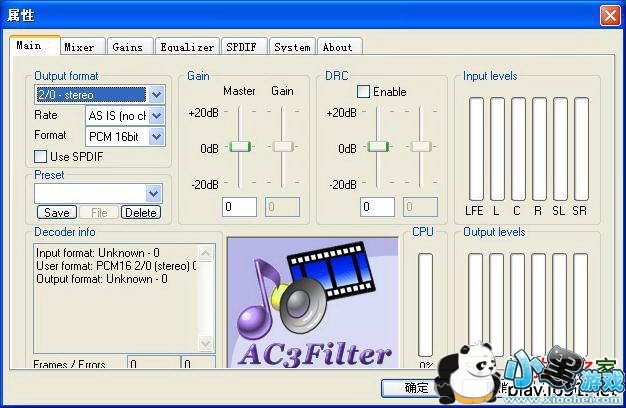Click the 'User format: PCM16 2/0 (stereo)' line
The height and width of the screenshot is (408, 626).
coord(116,266)
